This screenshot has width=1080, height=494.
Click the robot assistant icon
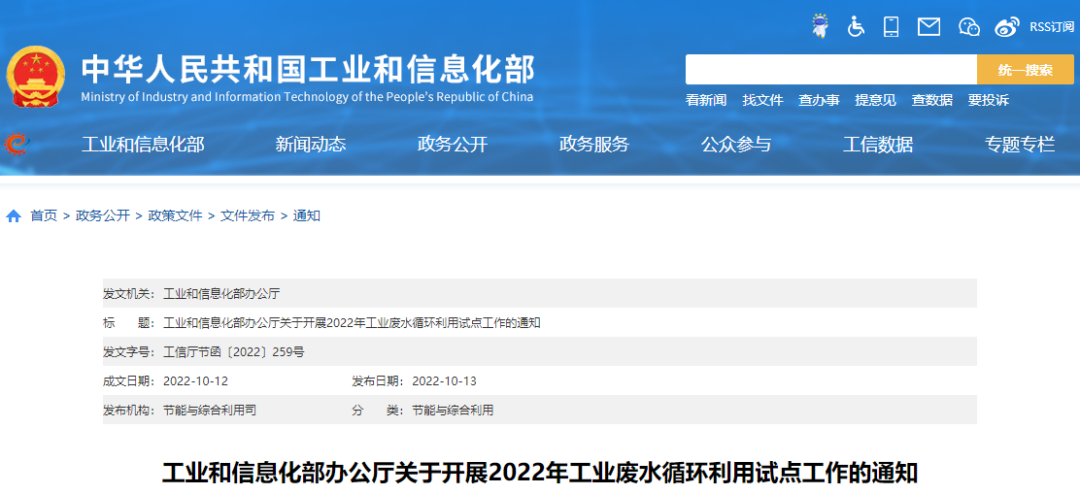point(820,26)
